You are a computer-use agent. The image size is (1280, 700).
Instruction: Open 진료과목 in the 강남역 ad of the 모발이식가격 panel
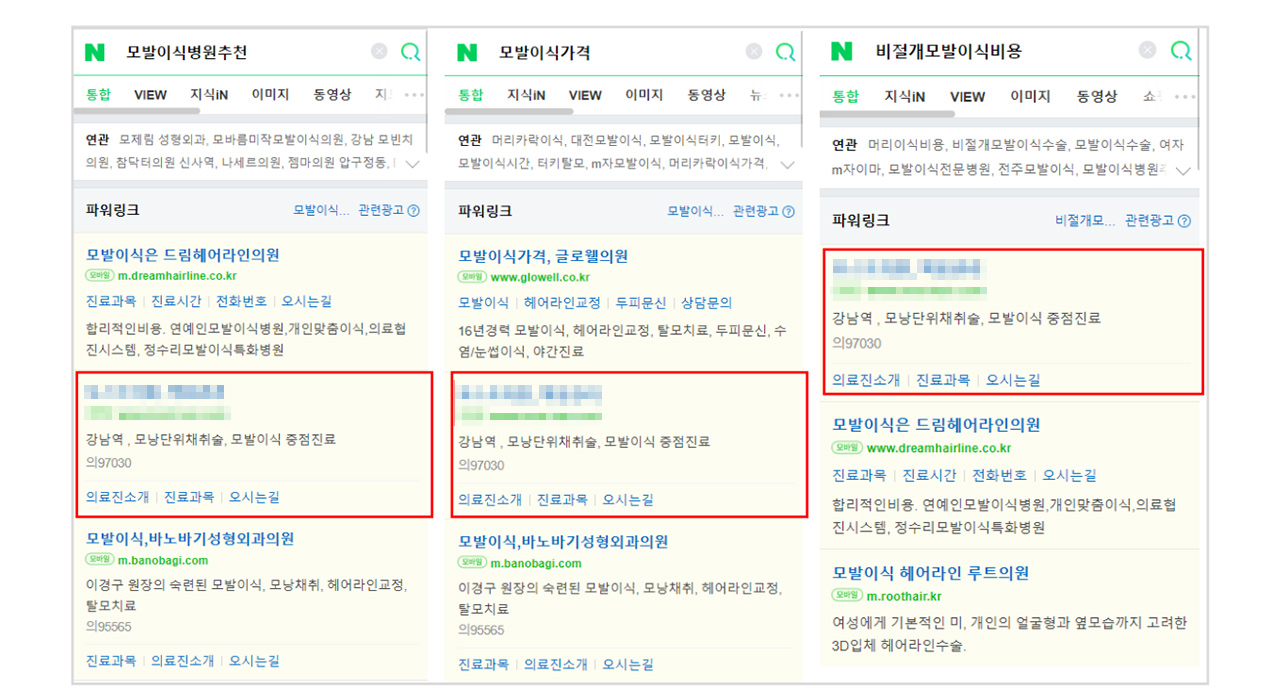(x=562, y=499)
